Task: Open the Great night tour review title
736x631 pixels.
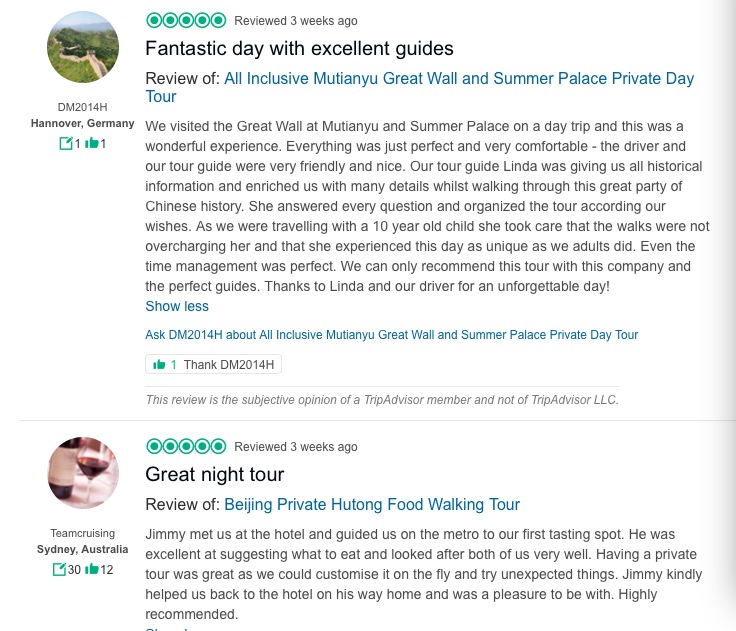Action: [215, 474]
